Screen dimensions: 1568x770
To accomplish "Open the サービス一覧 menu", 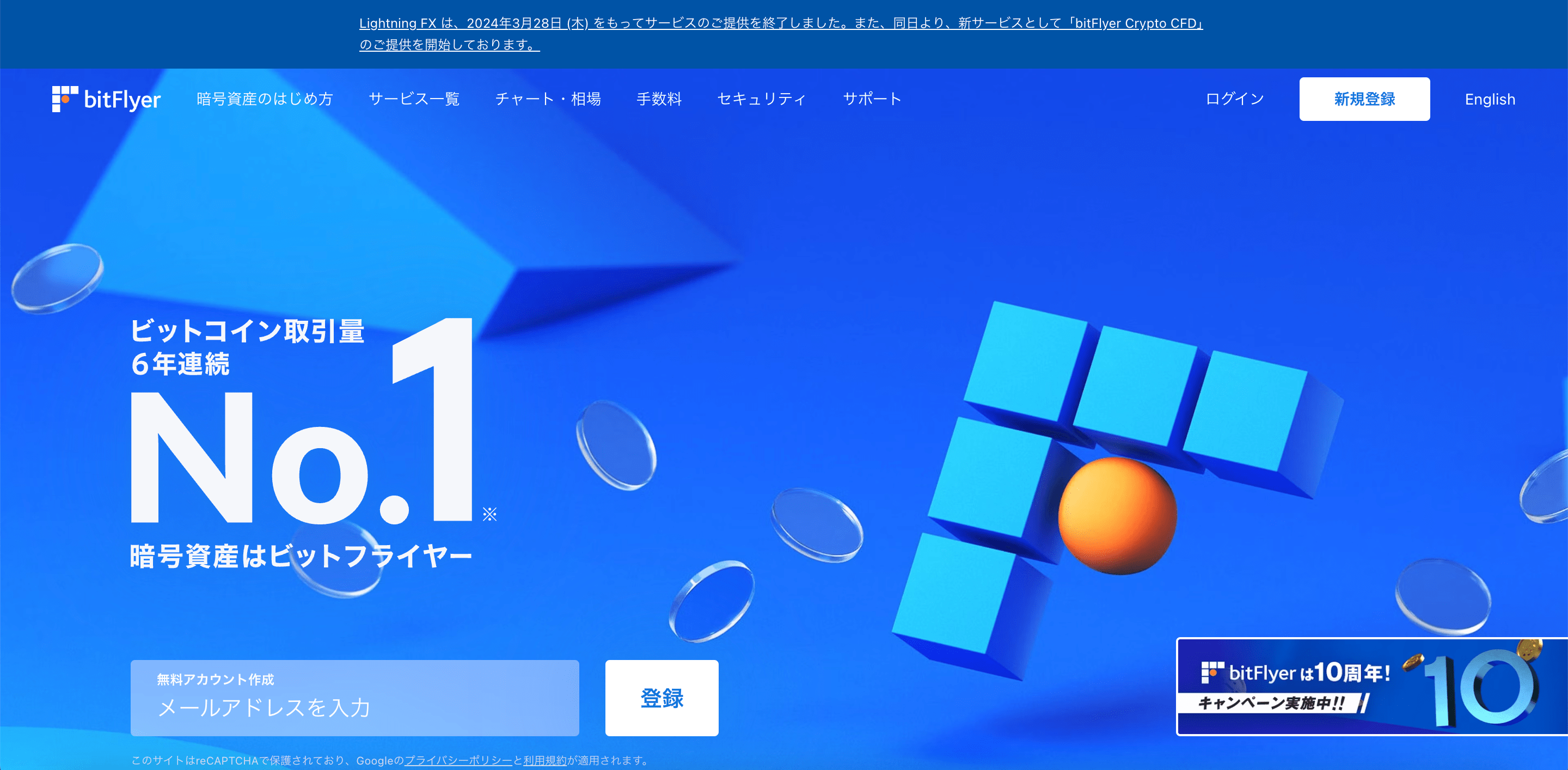I will (x=414, y=99).
